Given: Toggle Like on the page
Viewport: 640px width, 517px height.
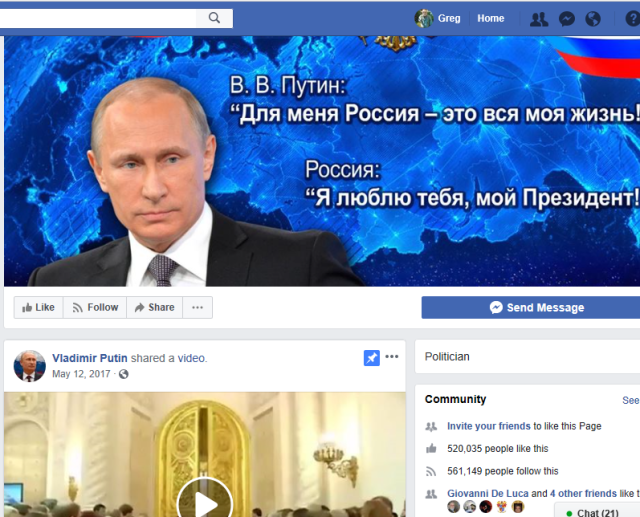Looking at the screenshot, I should 38,307.
